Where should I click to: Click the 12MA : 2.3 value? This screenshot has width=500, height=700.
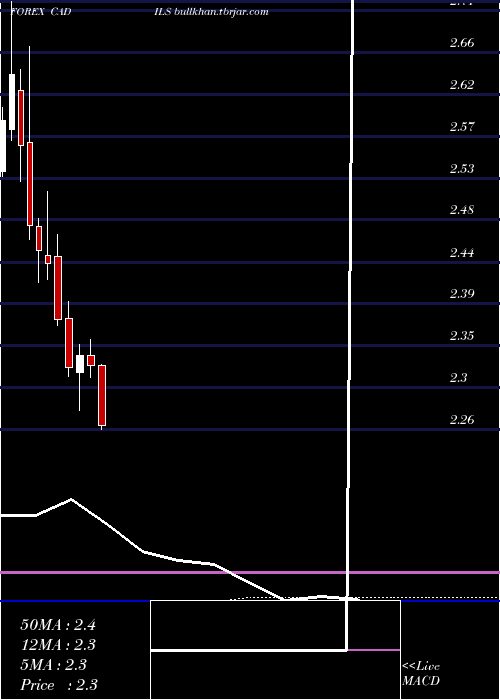pos(58,645)
